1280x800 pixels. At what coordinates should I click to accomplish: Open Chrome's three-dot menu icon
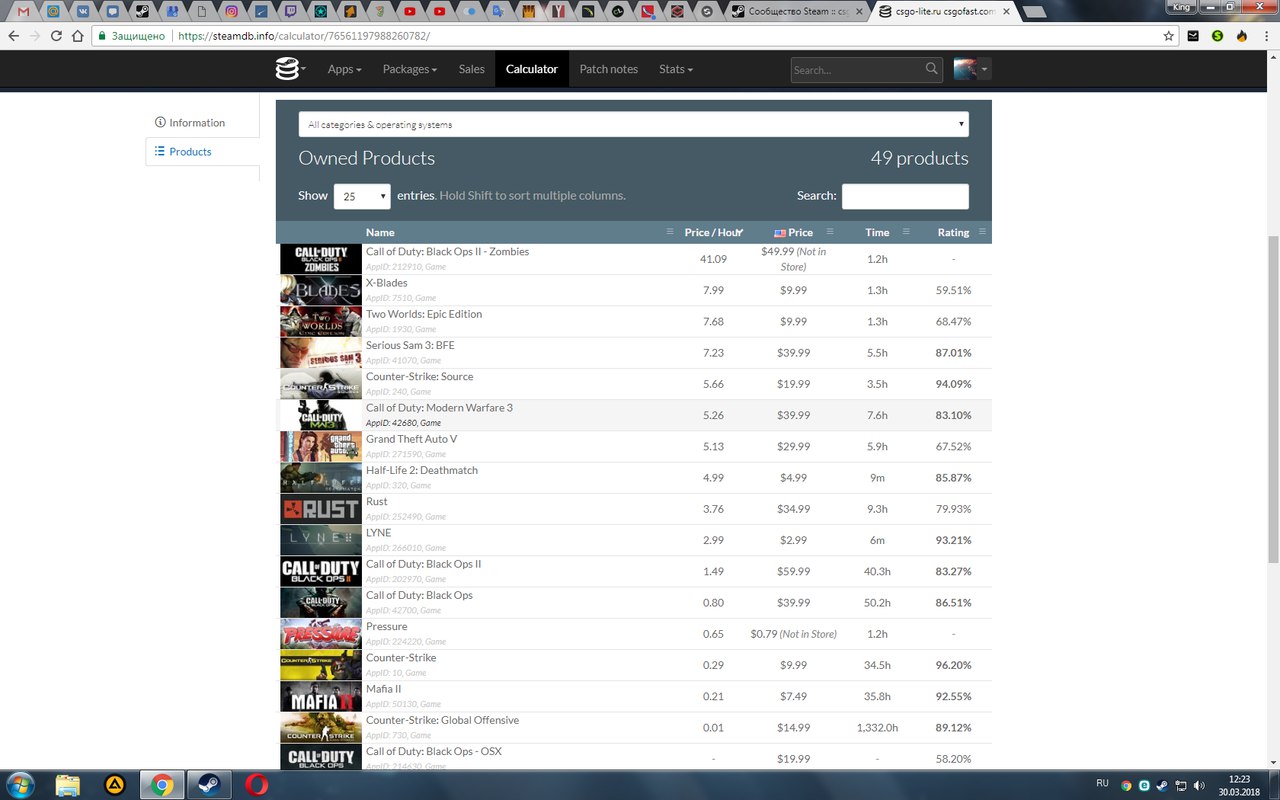(x=1265, y=35)
